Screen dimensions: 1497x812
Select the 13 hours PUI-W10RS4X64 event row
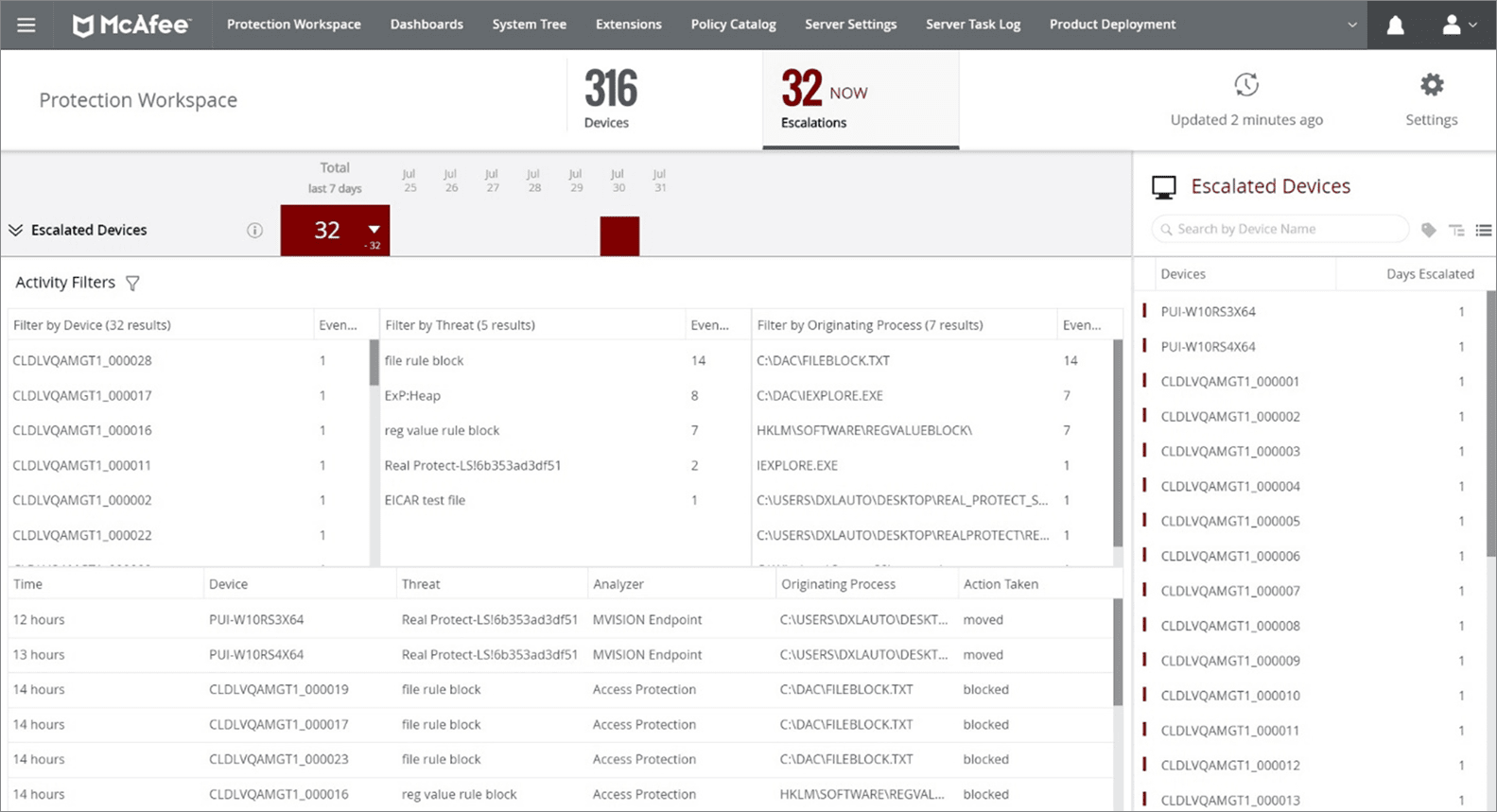[x=560, y=654]
